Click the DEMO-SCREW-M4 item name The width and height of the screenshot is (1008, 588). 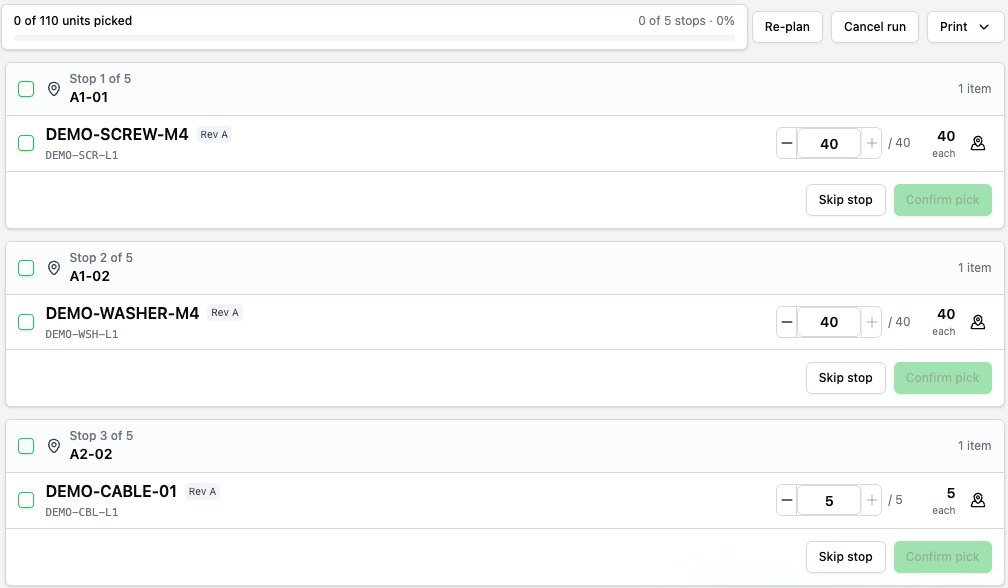[x=117, y=134]
